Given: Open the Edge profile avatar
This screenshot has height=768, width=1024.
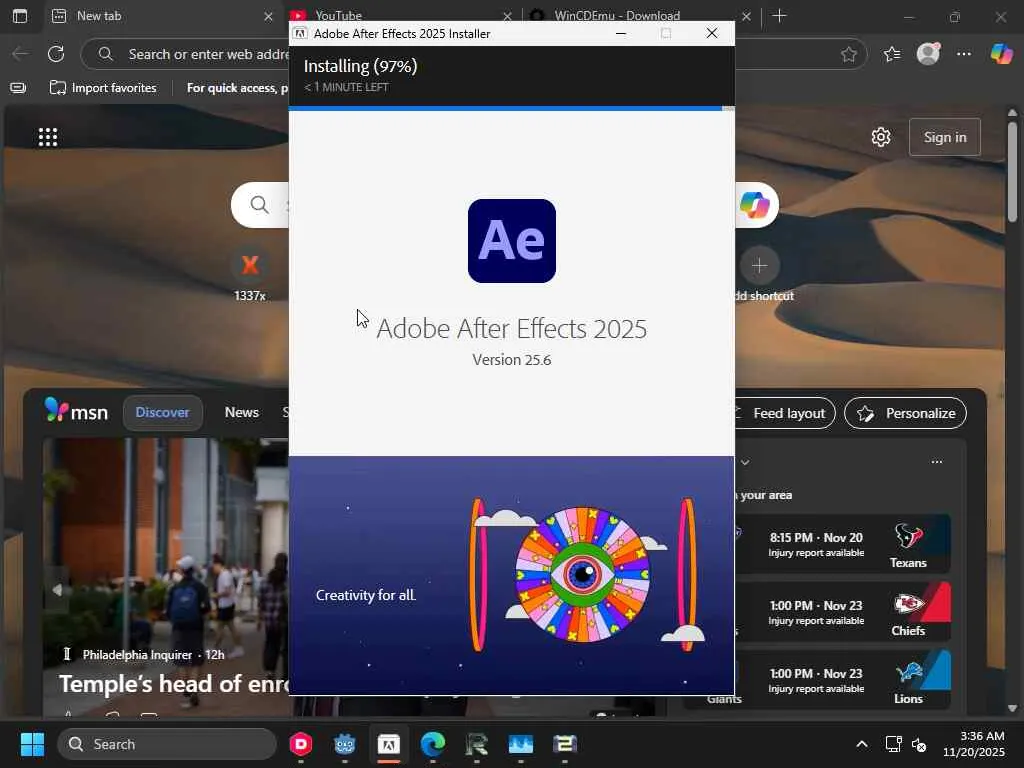Looking at the screenshot, I should pyautogui.click(x=928, y=54).
